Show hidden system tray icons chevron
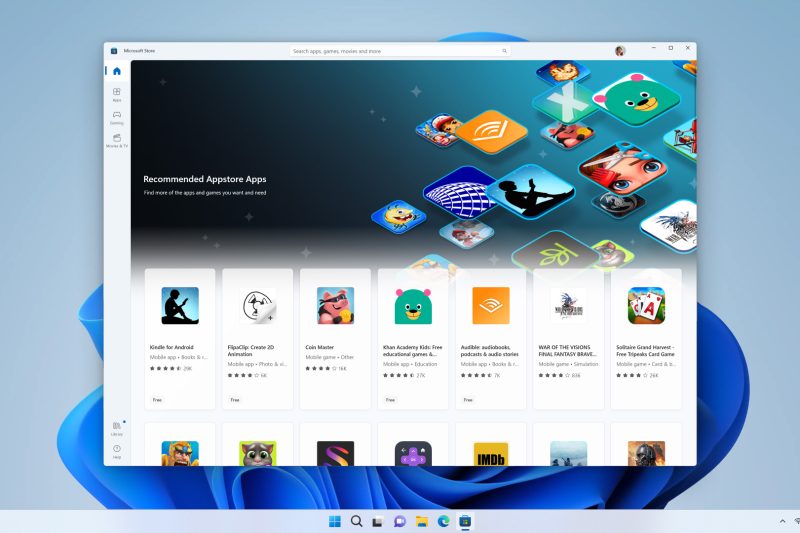The width and height of the screenshot is (800, 533). coord(782,521)
